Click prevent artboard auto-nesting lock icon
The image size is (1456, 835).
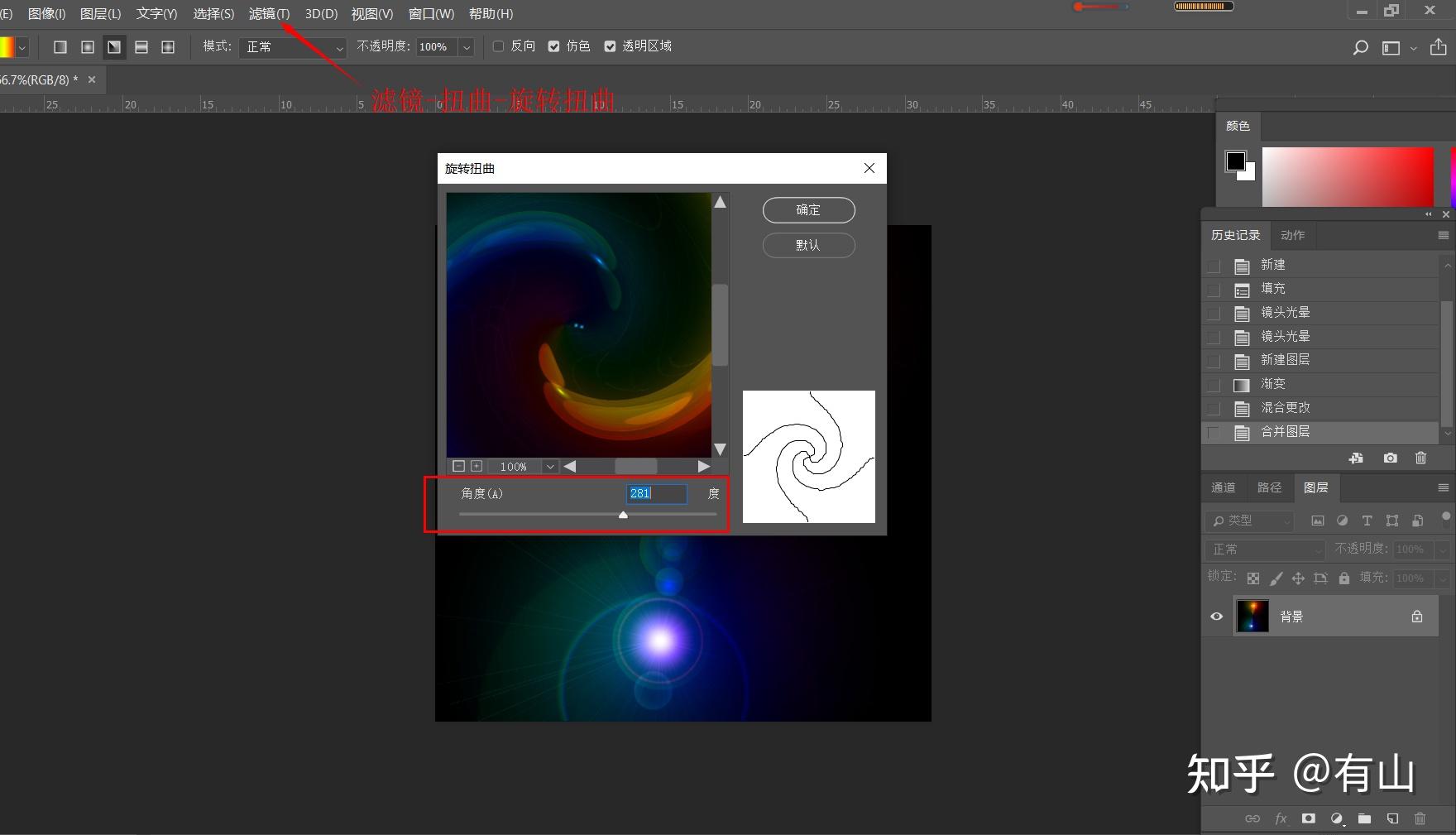1320,578
